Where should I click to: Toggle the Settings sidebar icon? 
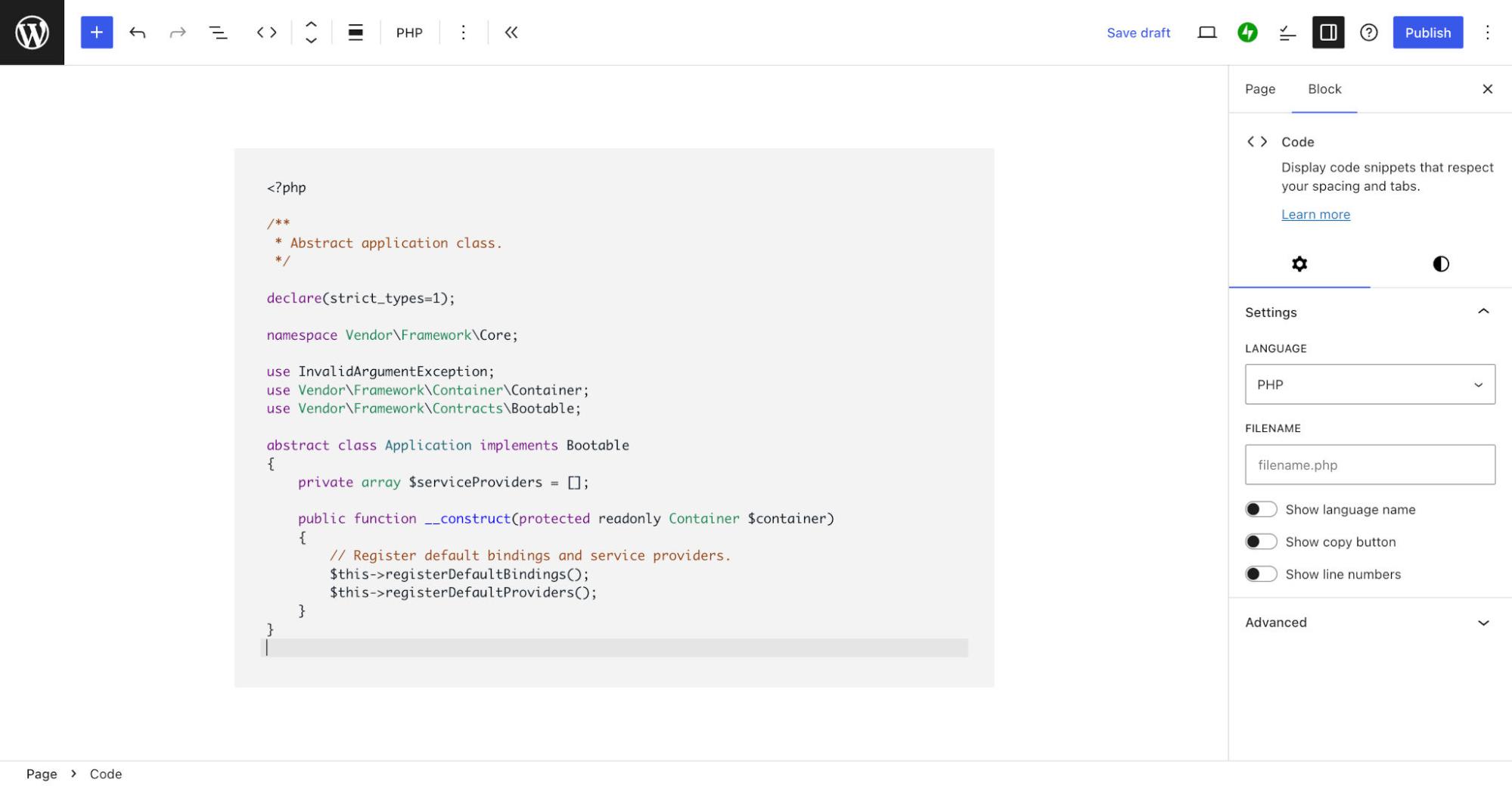coord(1328,33)
